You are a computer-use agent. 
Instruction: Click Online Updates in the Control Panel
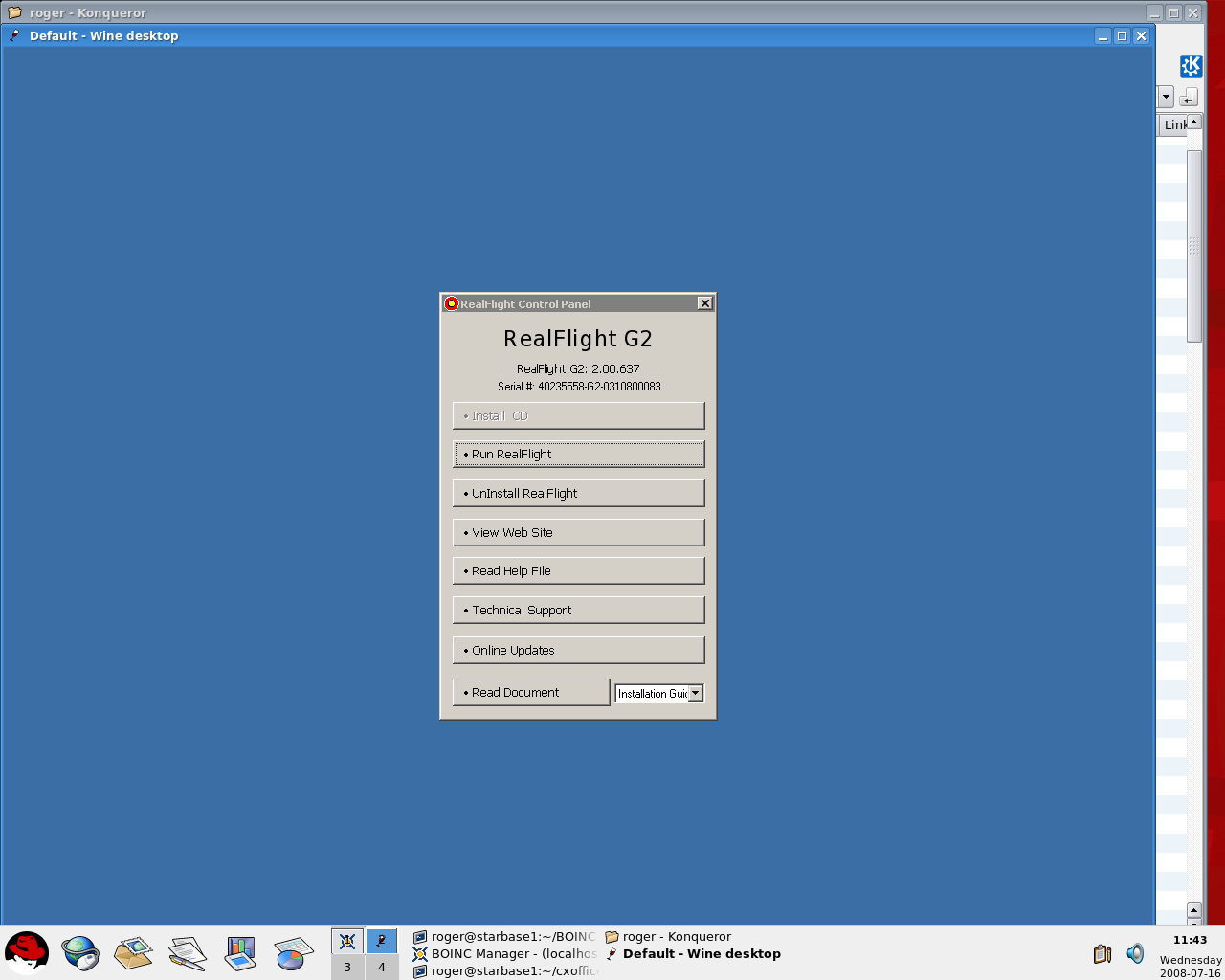tap(578, 650)
